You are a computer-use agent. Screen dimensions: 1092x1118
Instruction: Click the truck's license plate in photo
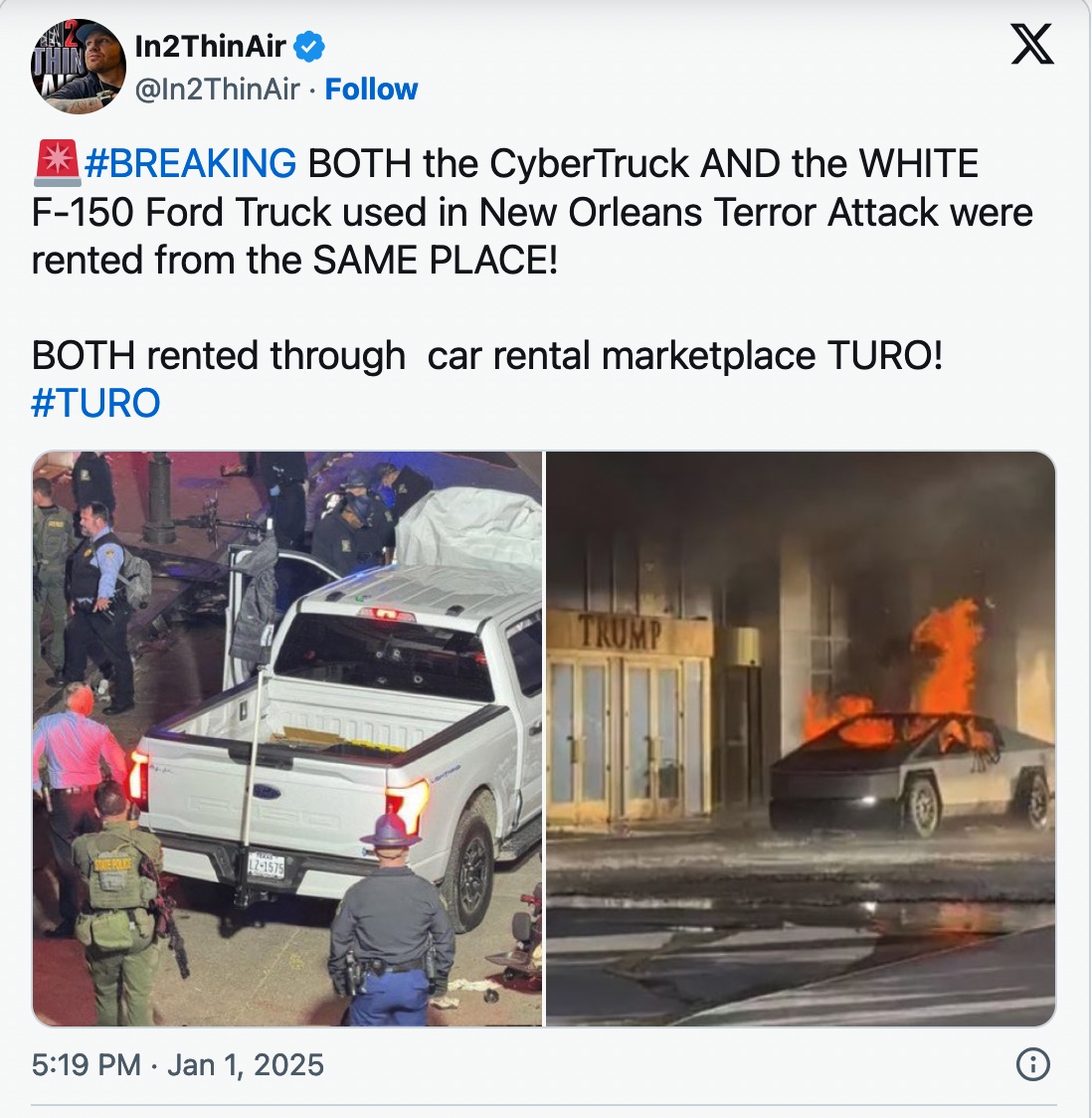point(266,865)
